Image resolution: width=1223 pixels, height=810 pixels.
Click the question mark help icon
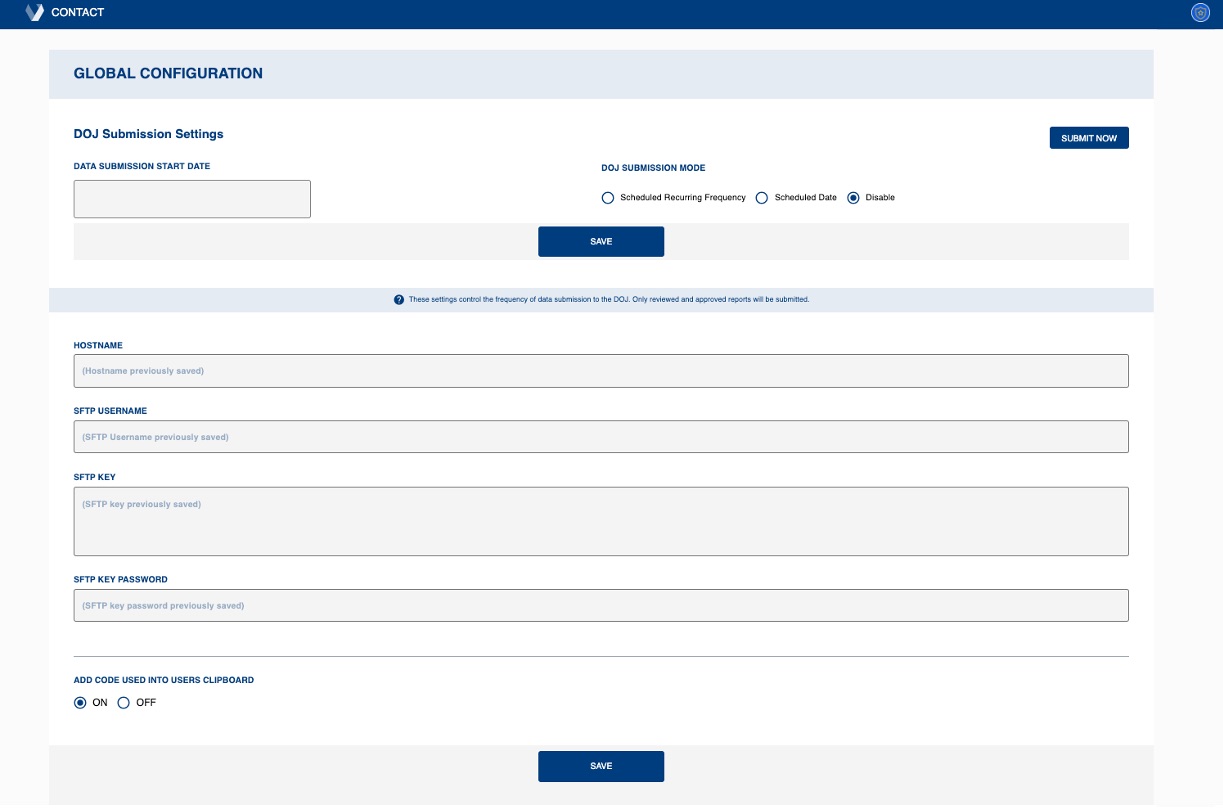pos(399,298)
